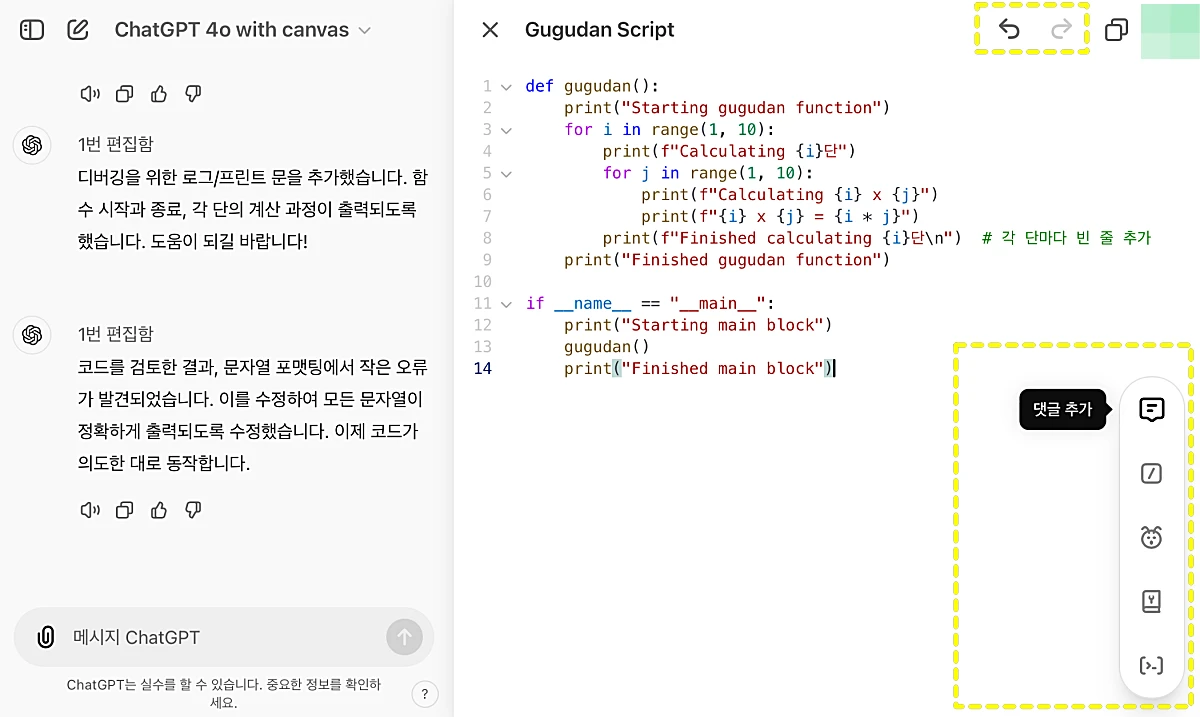Click the attach file paperclip icon
1200x717 pixels.
(45, 637)
